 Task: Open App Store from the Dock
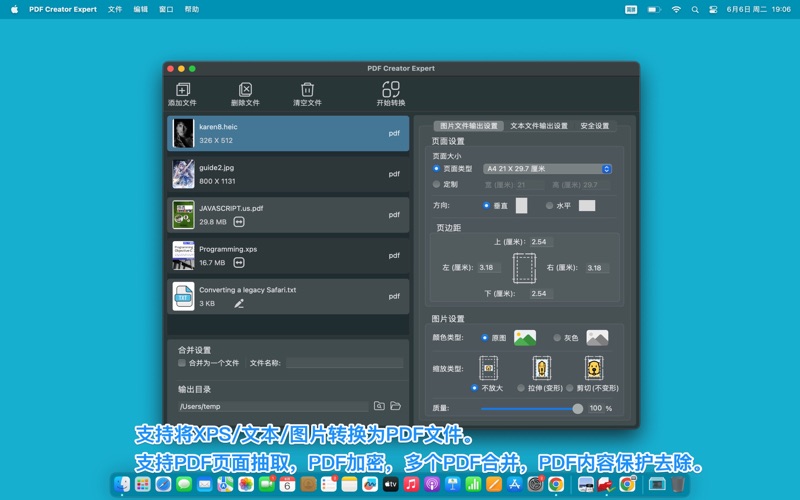point(514,484)
